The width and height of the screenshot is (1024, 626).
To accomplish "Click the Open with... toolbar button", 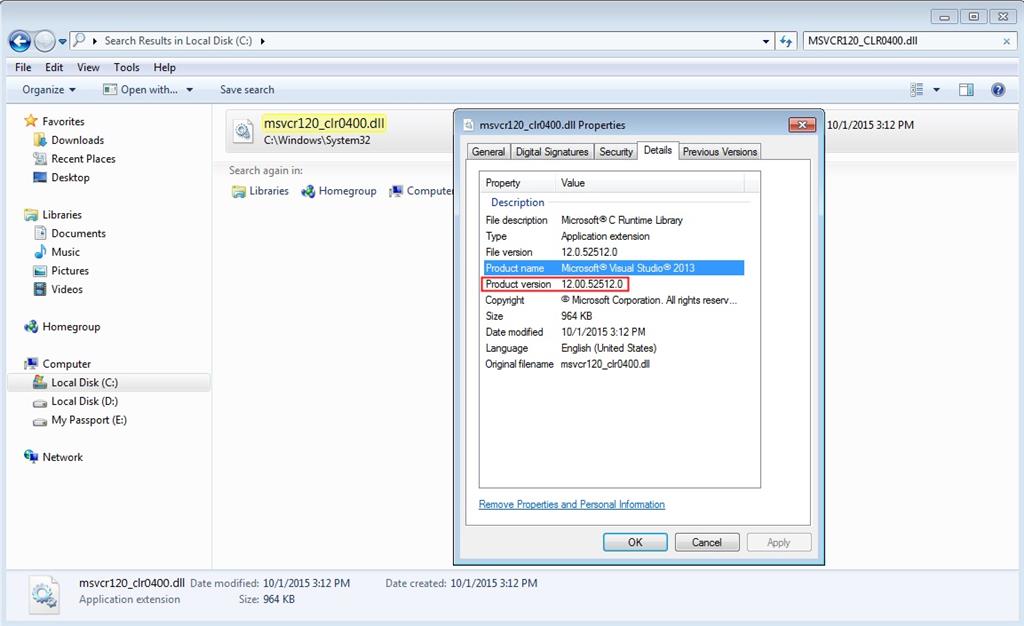I will pos(140,89).
